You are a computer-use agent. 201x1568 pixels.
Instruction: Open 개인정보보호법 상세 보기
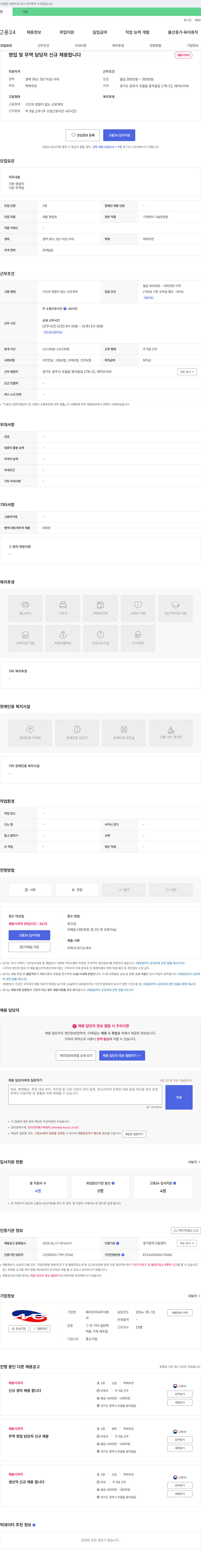[x=76, y=1056]
